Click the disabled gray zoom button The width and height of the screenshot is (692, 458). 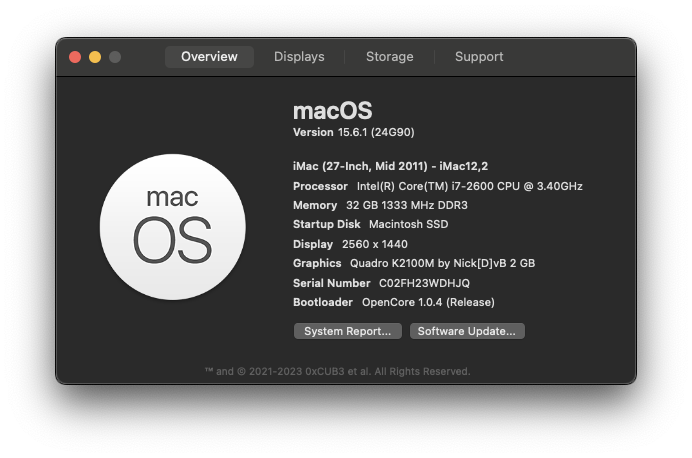click(115, 57)
